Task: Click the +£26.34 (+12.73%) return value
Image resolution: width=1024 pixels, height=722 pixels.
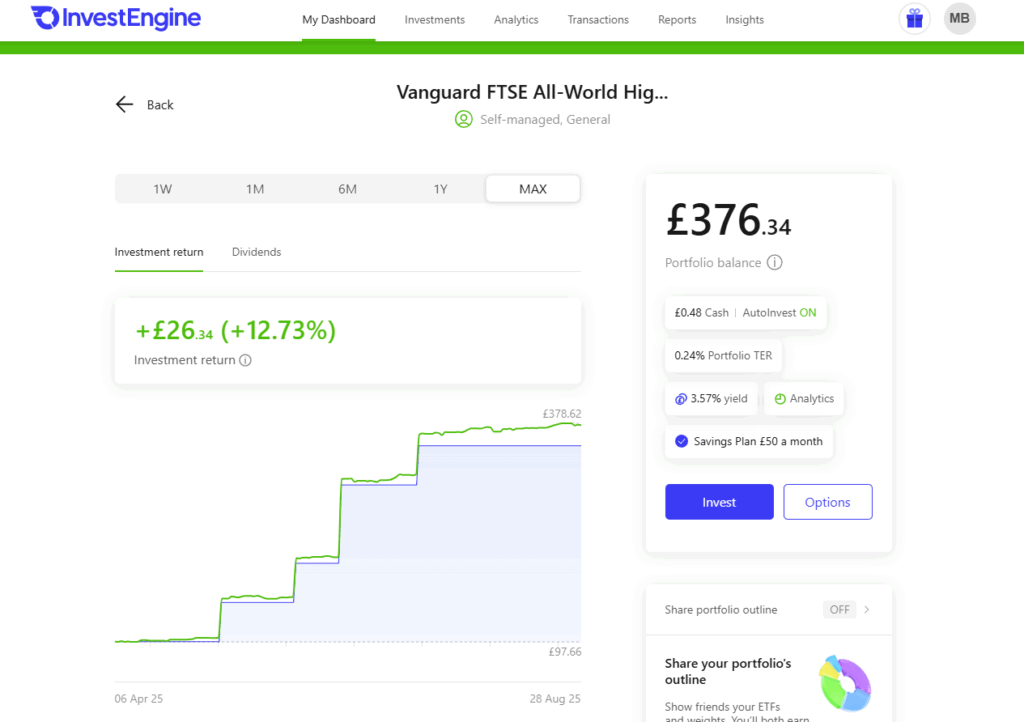Action: coord(235,330)
